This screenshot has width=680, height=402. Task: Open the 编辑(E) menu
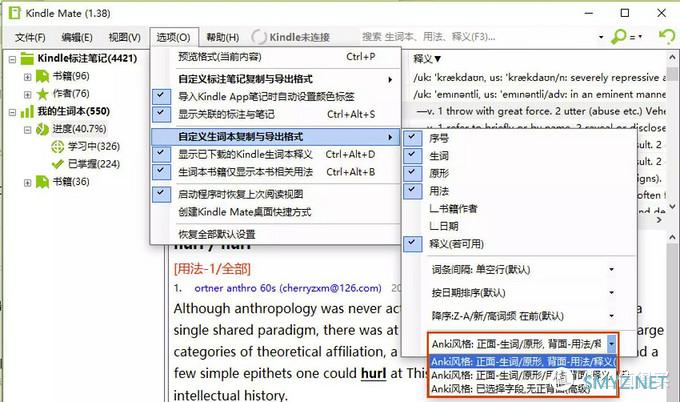(x=77, y=37)
